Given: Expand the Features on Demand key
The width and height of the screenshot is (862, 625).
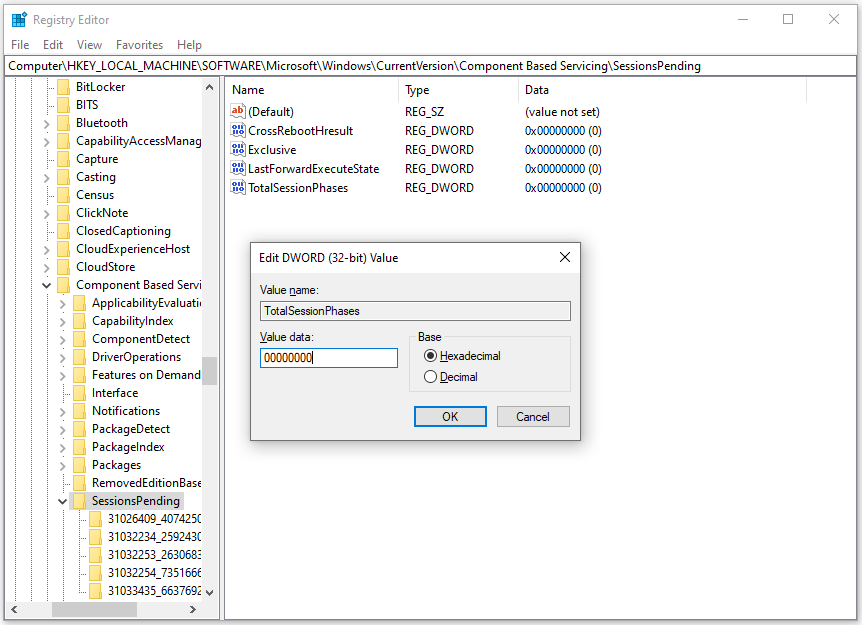Looking at the screenshot, I should (x=63, y=376).
